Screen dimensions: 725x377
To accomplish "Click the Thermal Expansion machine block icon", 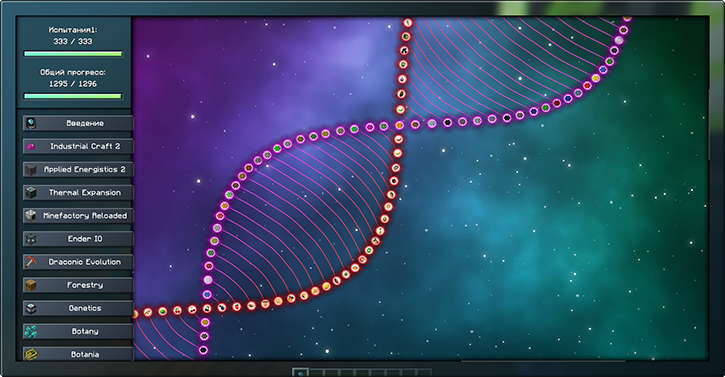I will pos(31,192).
